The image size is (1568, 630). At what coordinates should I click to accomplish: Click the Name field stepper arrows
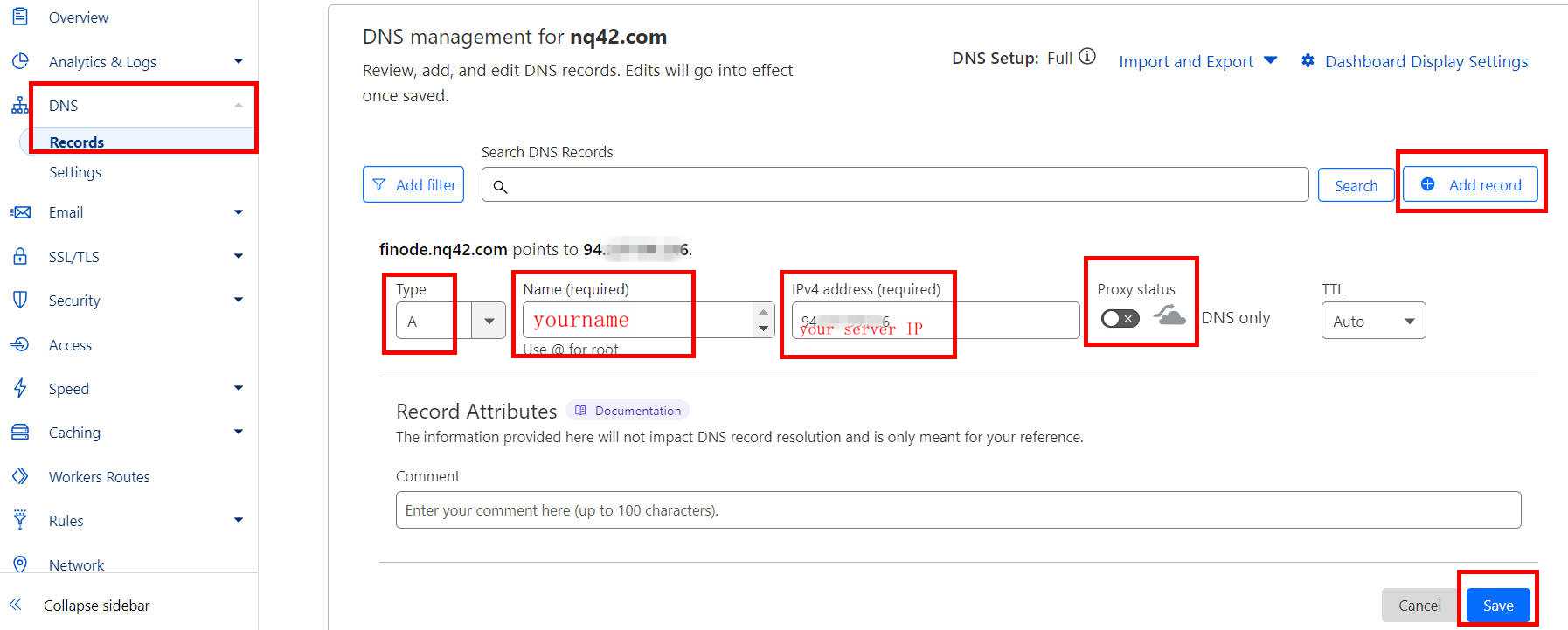point(763,320)
